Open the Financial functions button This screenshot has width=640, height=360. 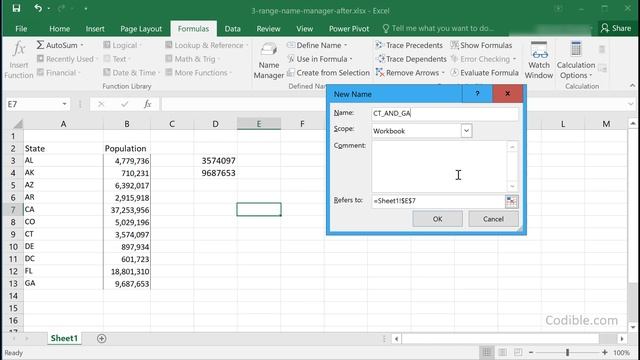pos(59,73)
